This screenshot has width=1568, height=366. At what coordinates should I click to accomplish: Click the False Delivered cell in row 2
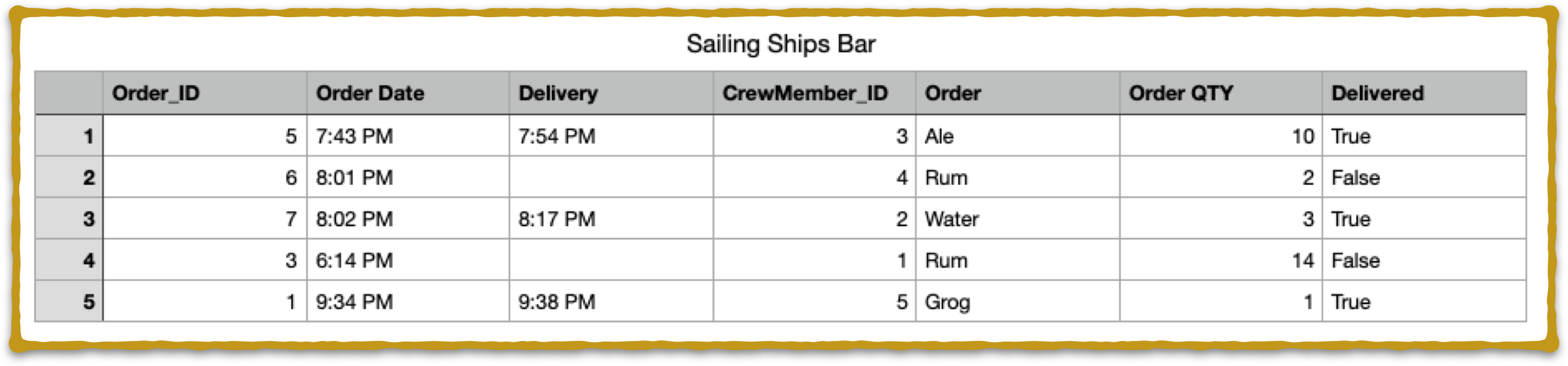point(1425,177)
